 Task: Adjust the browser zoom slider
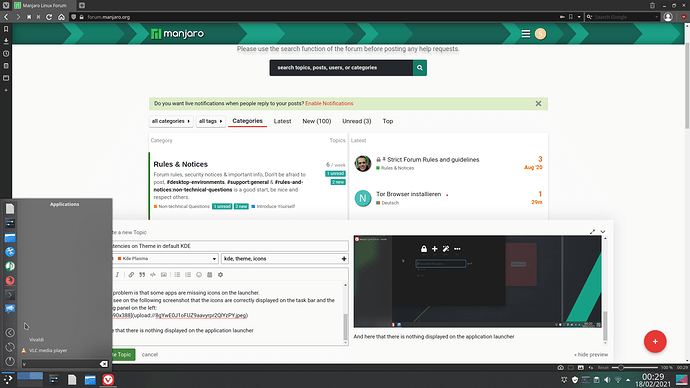coord(634,367)
